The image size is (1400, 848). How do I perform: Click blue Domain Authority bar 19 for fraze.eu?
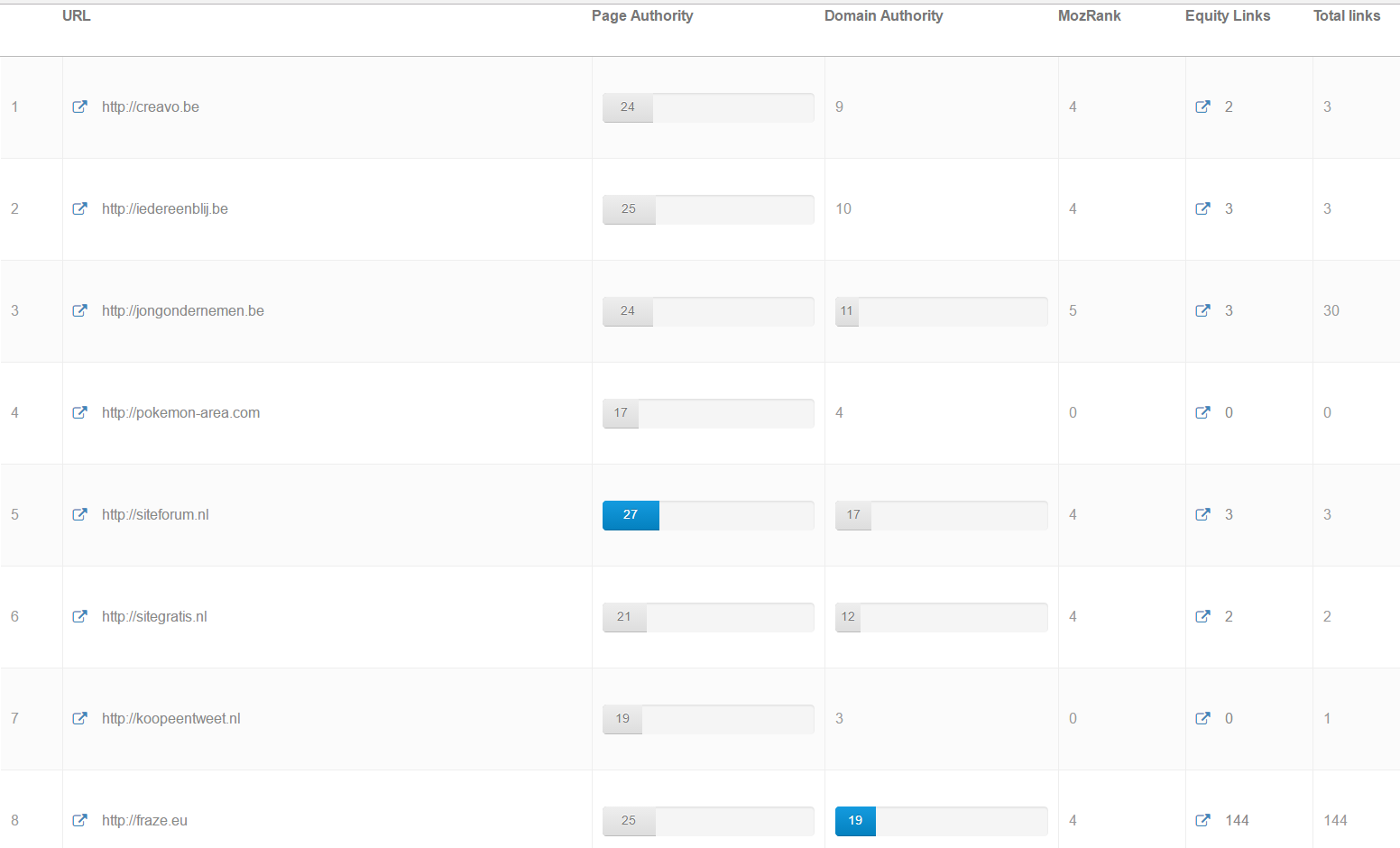tap(855, 821)
